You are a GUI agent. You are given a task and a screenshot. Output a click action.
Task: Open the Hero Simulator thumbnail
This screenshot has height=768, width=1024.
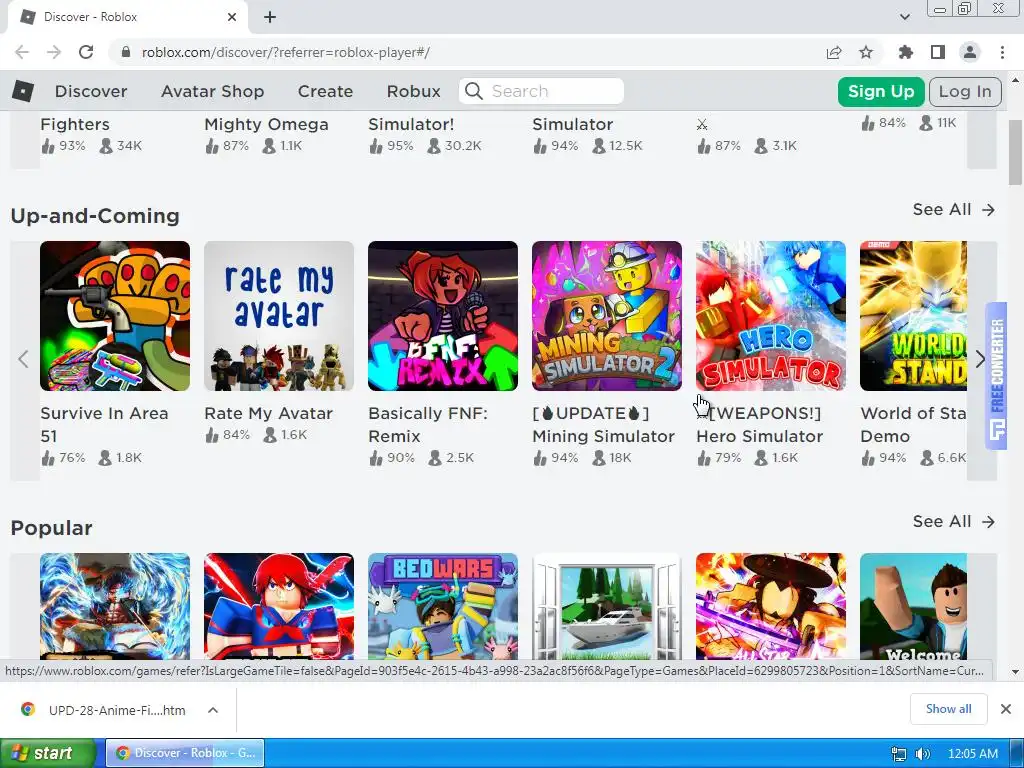point(771,316)
